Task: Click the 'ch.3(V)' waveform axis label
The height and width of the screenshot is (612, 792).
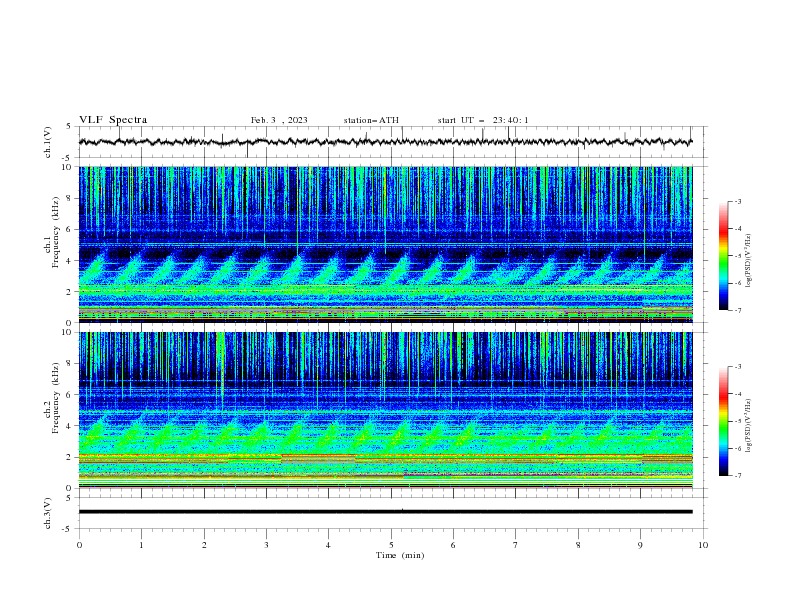Action: (48, 513)
